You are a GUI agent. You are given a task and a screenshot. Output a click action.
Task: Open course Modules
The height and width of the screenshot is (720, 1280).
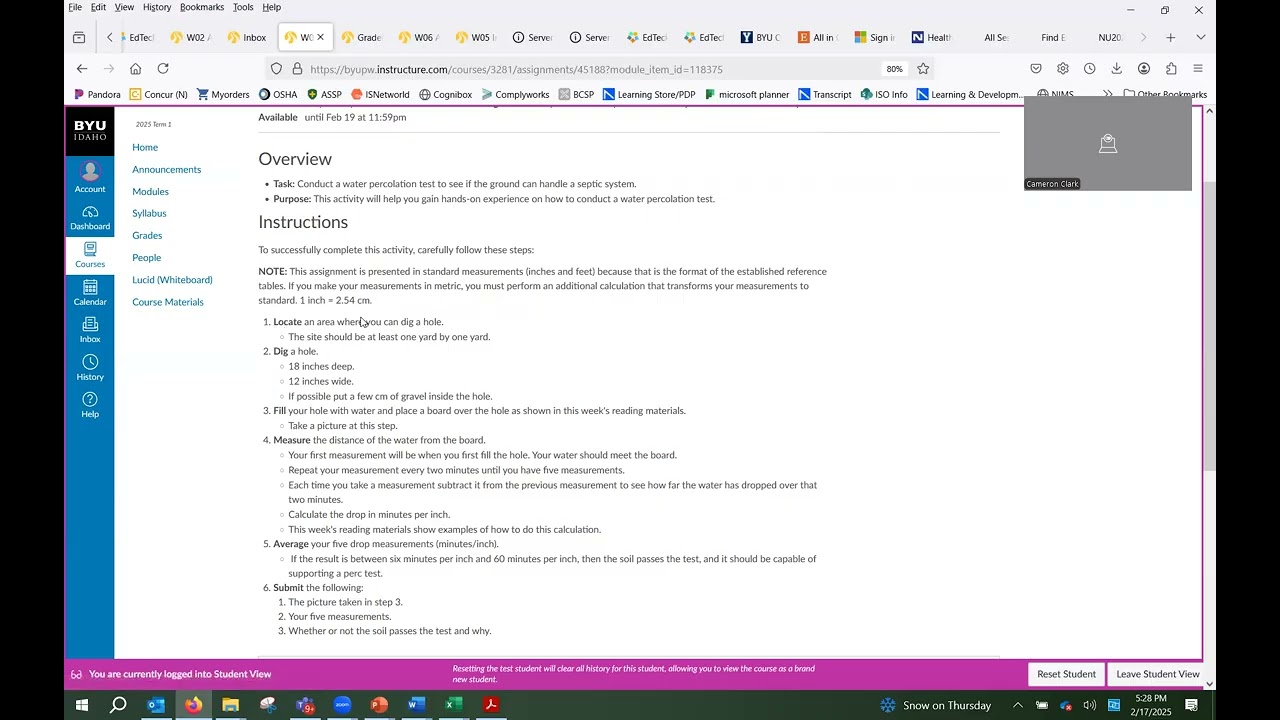click(x=150, y=191)
